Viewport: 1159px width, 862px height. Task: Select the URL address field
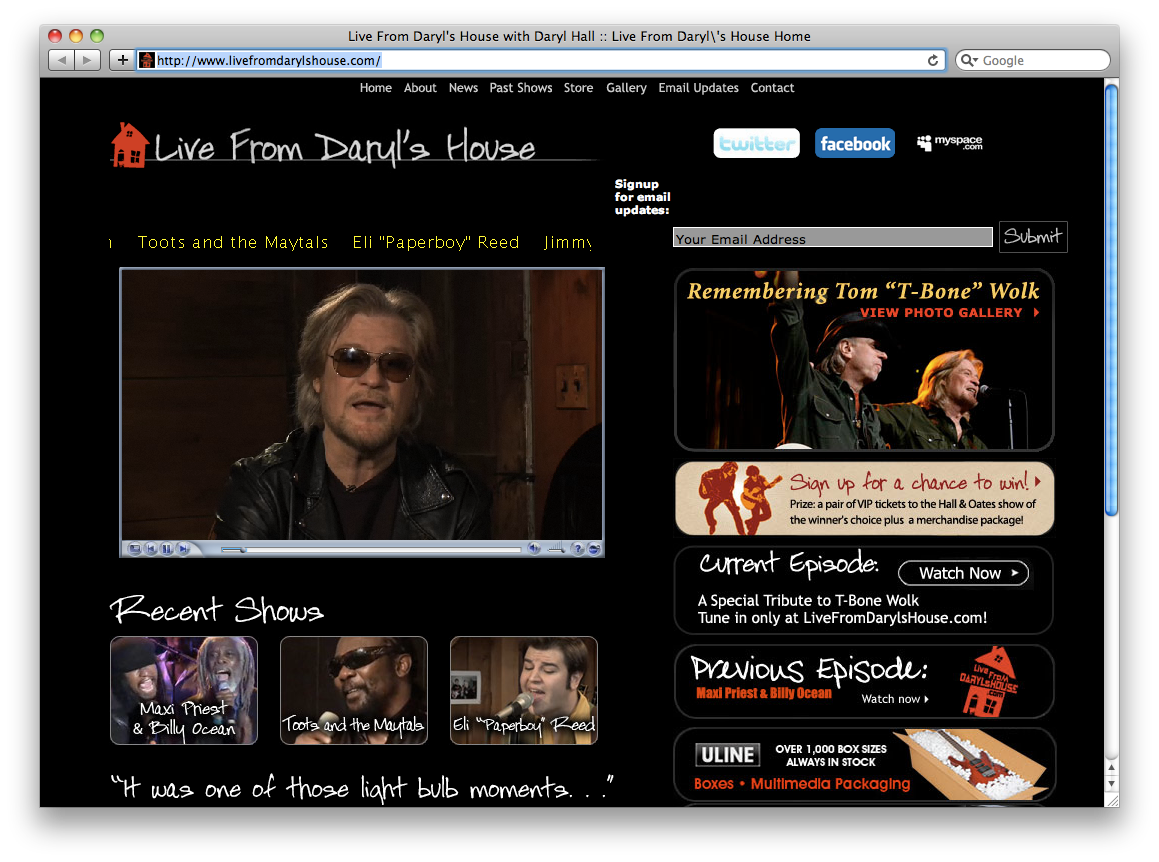coord(540,61)
